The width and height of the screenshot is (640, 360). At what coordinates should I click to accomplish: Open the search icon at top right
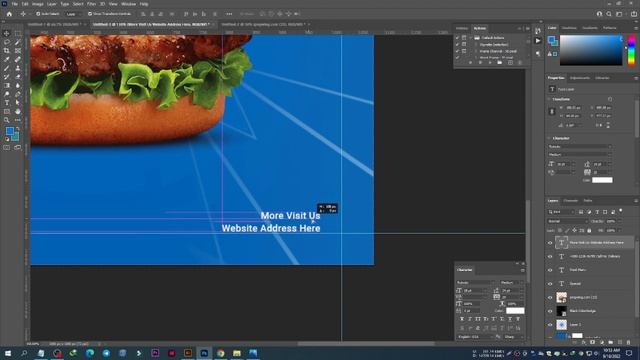(609, 14)
